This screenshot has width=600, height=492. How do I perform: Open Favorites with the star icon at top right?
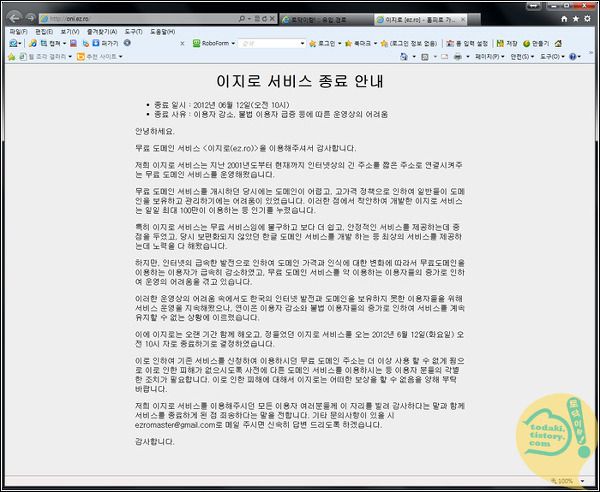coord(576,19)
